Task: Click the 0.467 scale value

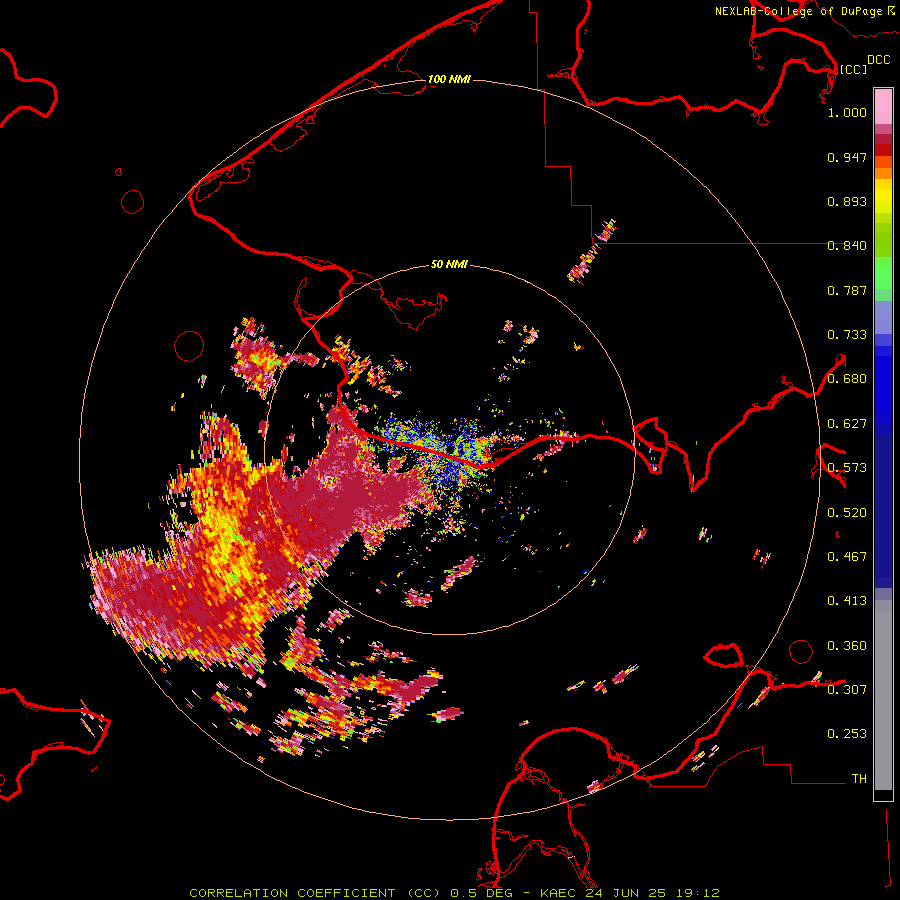Action: pos(847,557)
